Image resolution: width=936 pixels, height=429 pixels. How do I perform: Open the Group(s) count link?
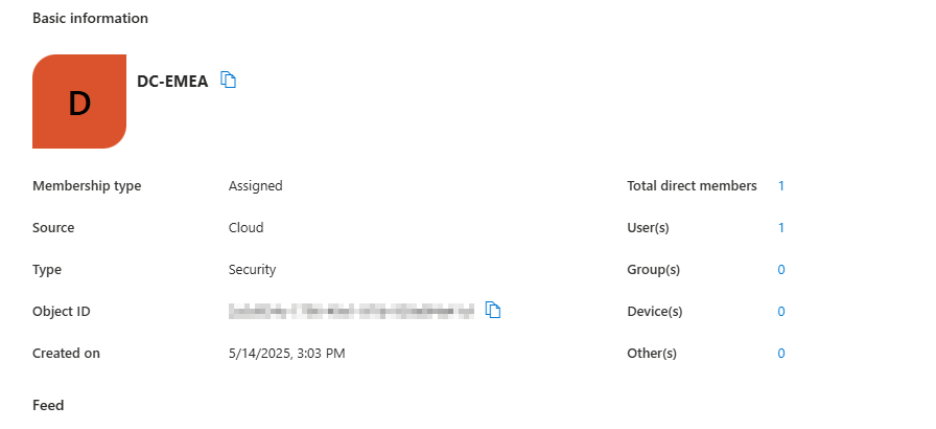[x=781, y=270]
